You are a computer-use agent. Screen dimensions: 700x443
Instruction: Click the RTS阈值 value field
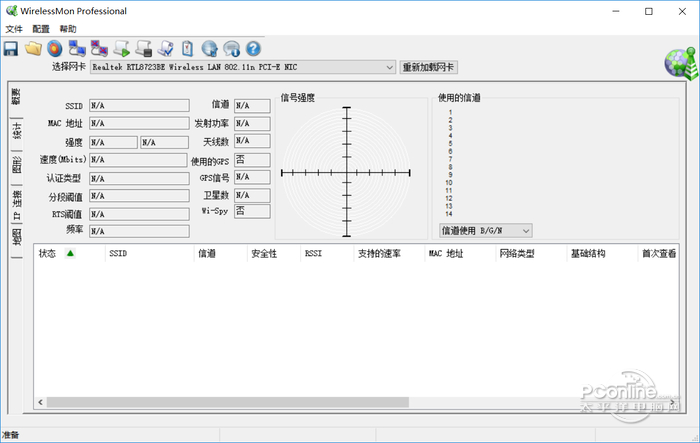139,214
